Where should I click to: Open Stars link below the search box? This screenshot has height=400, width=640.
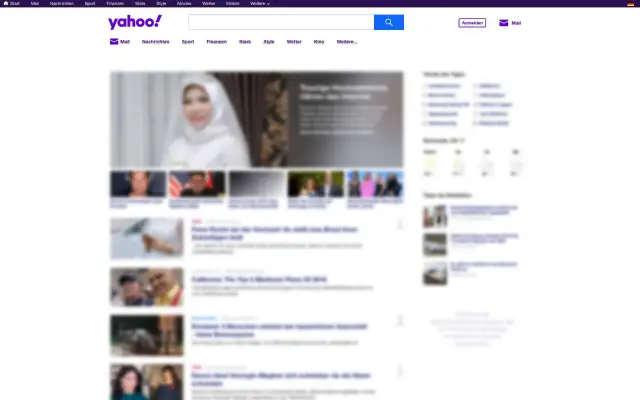tap(245, 42)
